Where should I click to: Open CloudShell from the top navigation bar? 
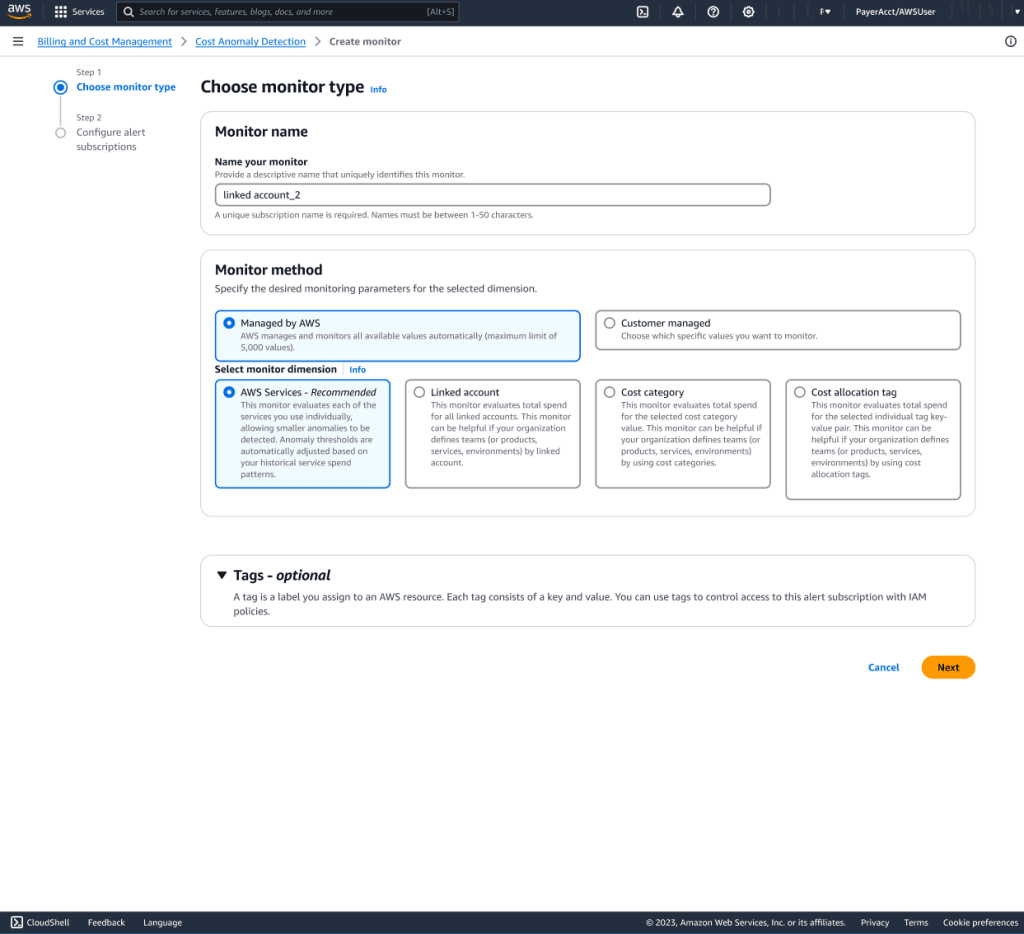pyautogui.click(x=642, y=12)
